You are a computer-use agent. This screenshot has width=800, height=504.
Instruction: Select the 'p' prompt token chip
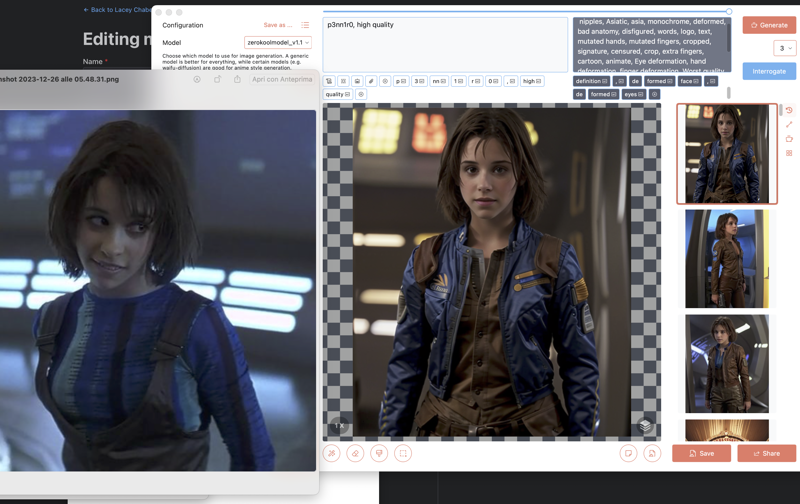coord(401,81)
